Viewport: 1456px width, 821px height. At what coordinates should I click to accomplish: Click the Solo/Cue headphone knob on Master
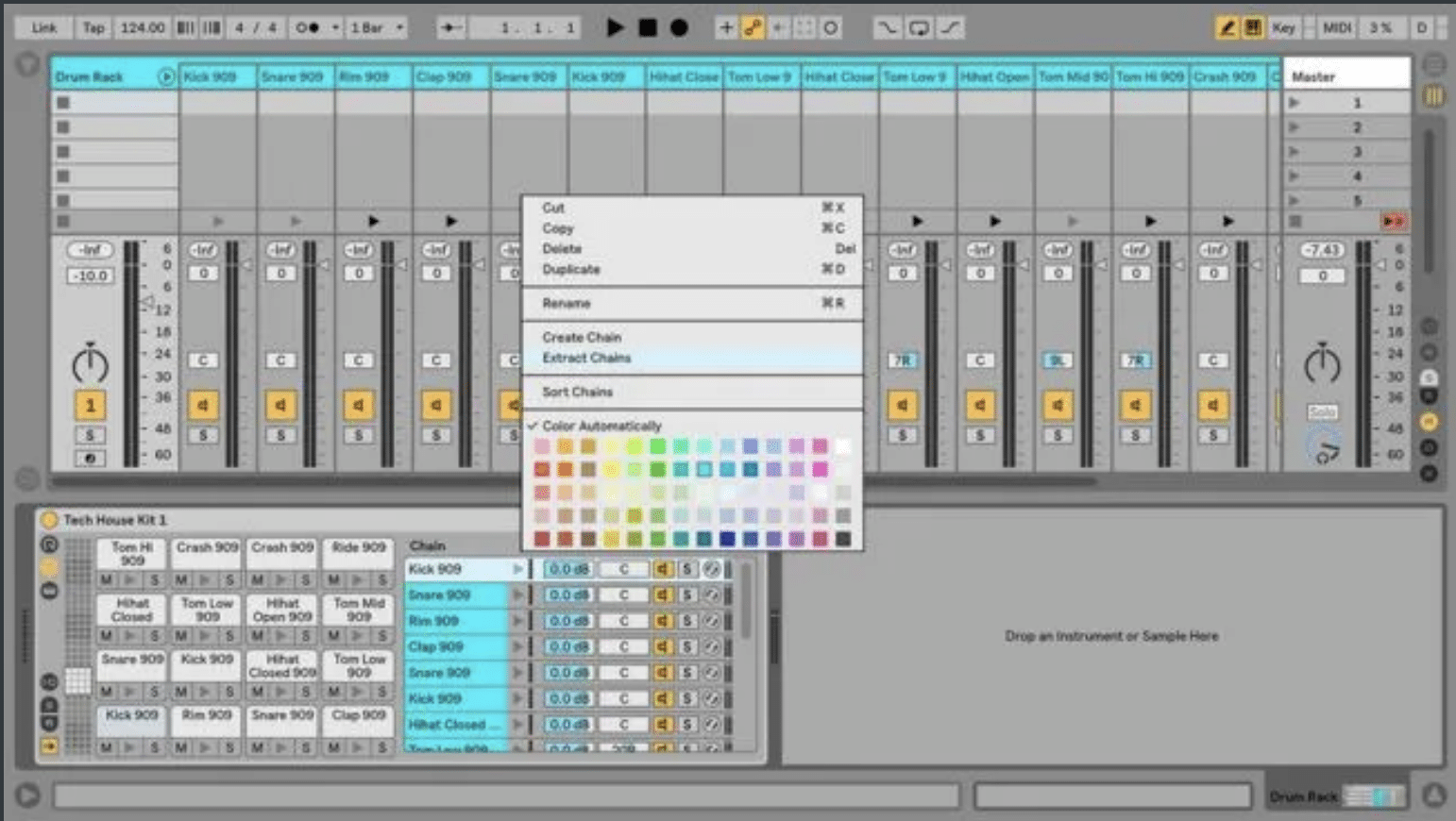tap(1323, 445)
